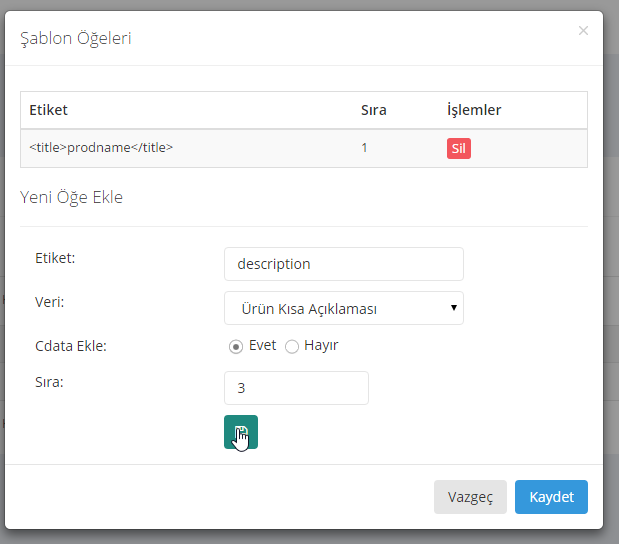Click the Şablon Öğeleri dialog title
This screenshot has height=544, width=619.
[76, 39]
